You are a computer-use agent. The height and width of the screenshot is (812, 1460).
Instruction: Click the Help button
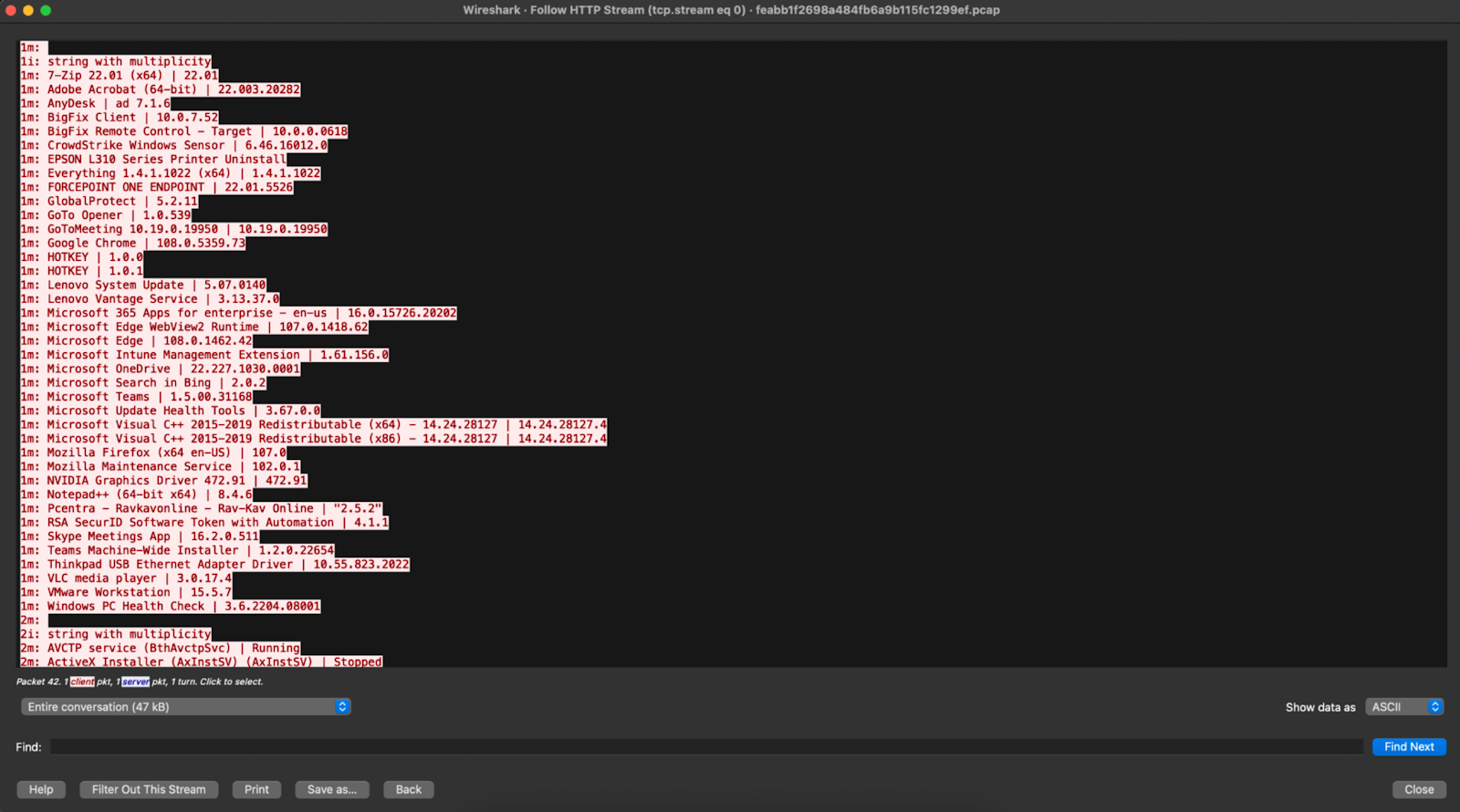[41, 790]
